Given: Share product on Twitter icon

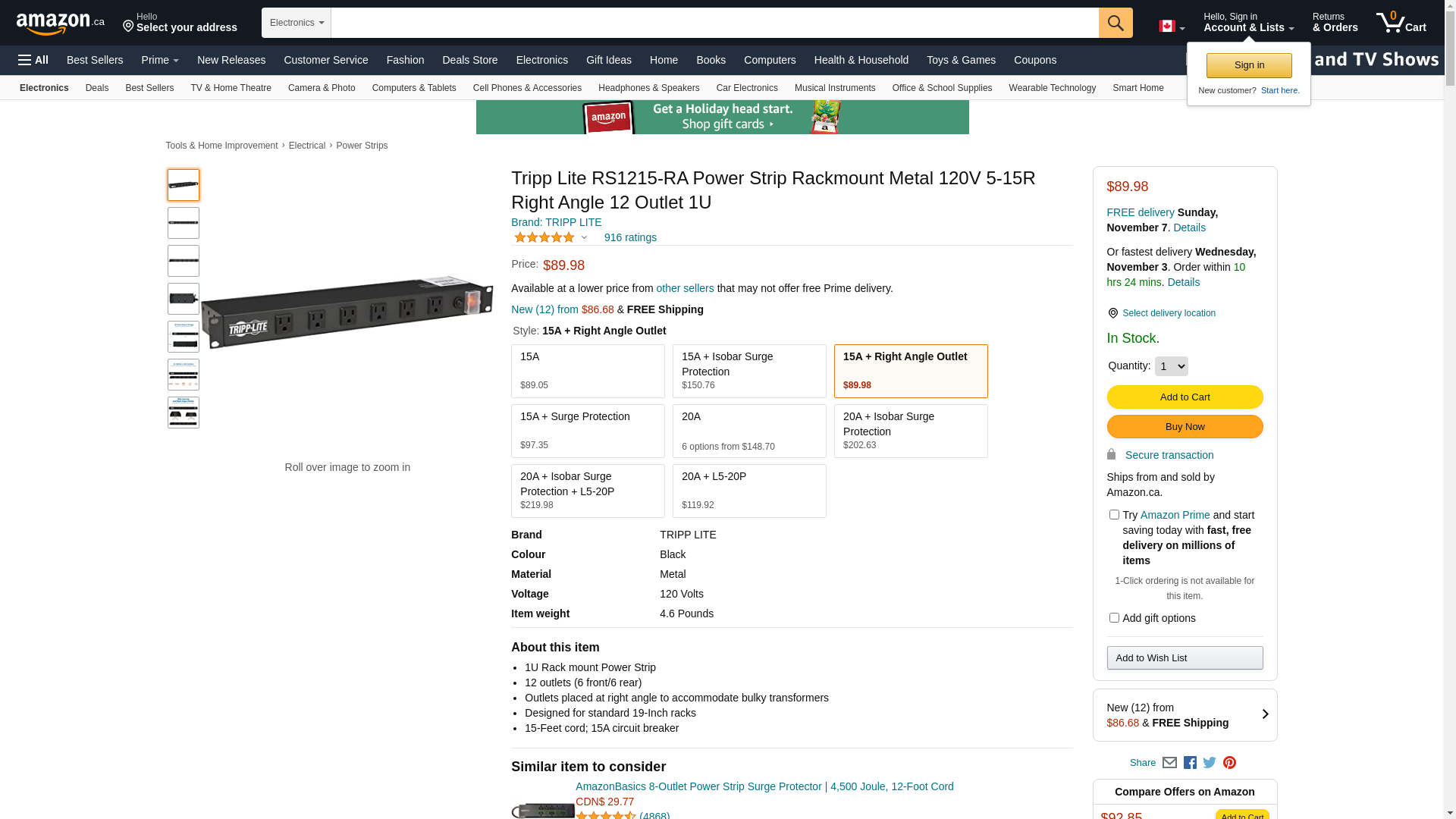Looking at the screenshot, I should [x=1210, y=763].
